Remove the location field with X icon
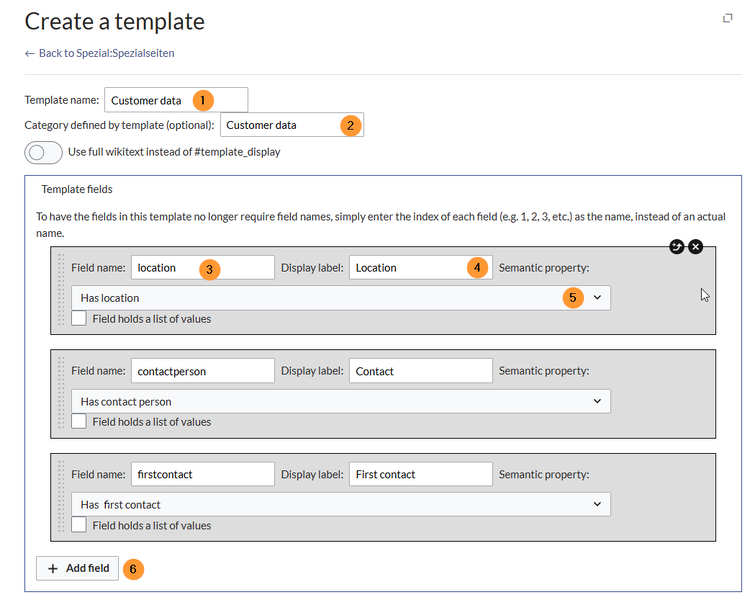This screenshot has width=755, height=600. pyautogui.click(x=696, y=247)
